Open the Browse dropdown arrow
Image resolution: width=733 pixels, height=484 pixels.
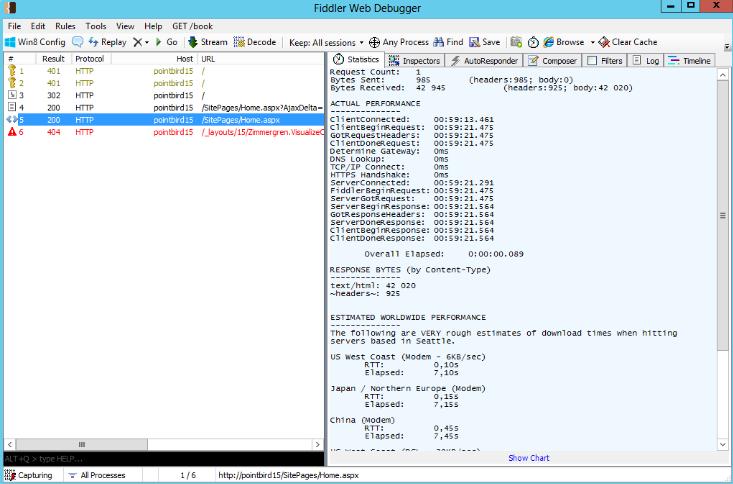pos(592,43)
